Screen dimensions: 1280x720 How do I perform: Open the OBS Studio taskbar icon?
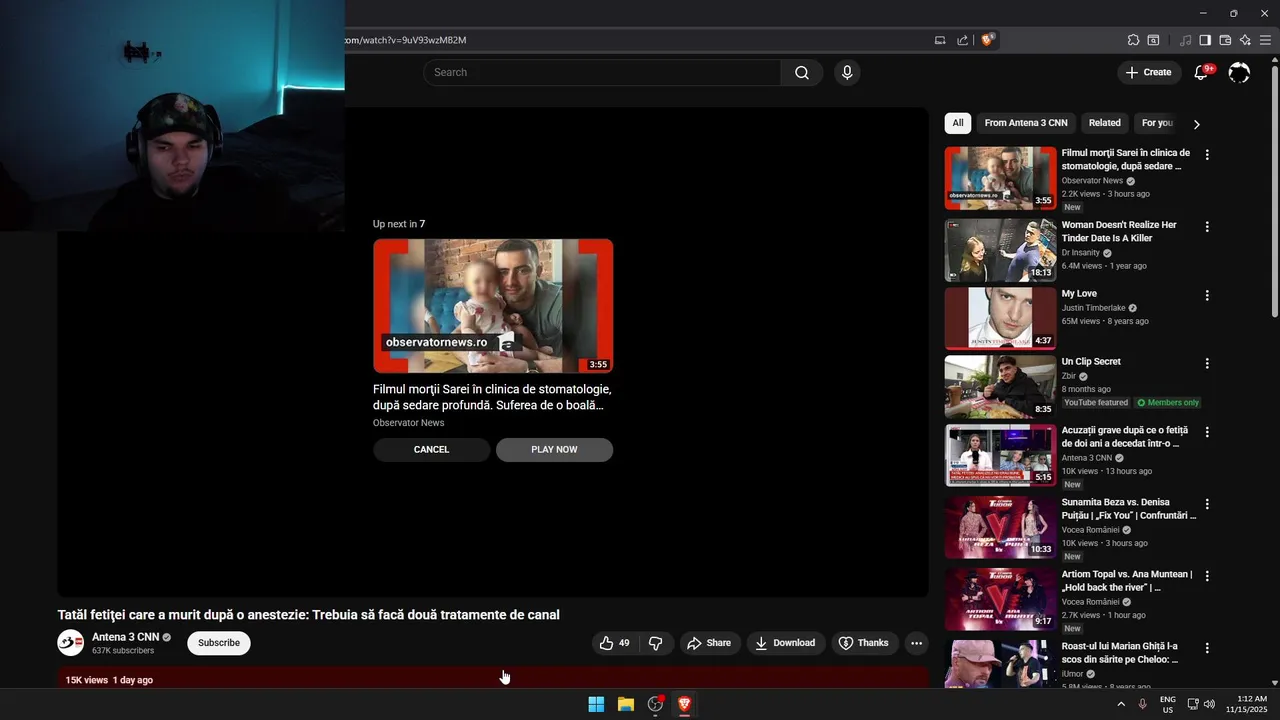[x=655, y=704]
